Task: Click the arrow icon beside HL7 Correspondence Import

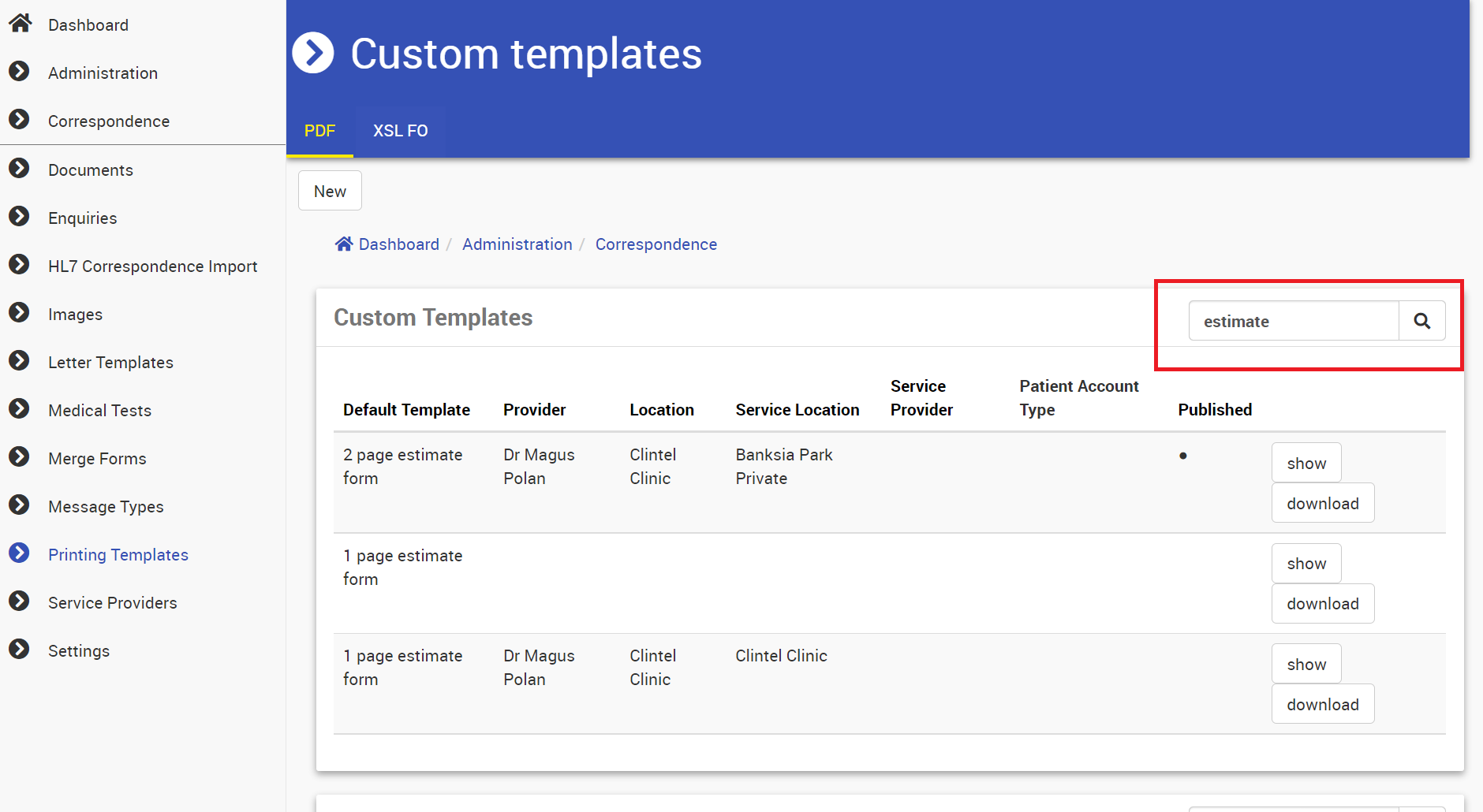Action: [x=19, y=264]
